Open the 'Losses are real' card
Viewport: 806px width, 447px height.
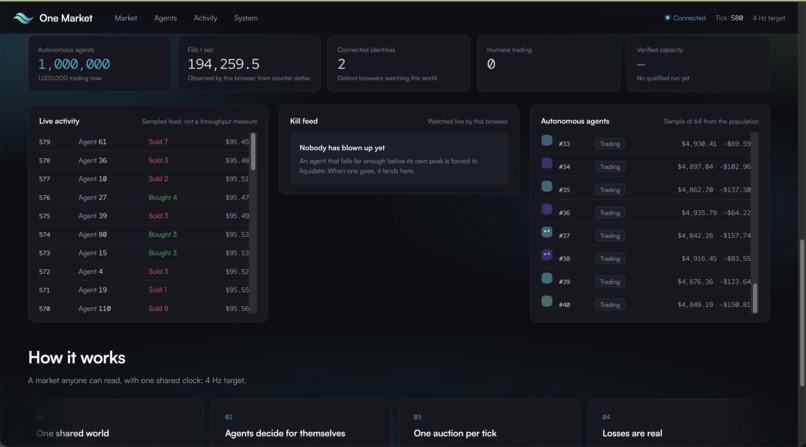click(679, 423)
